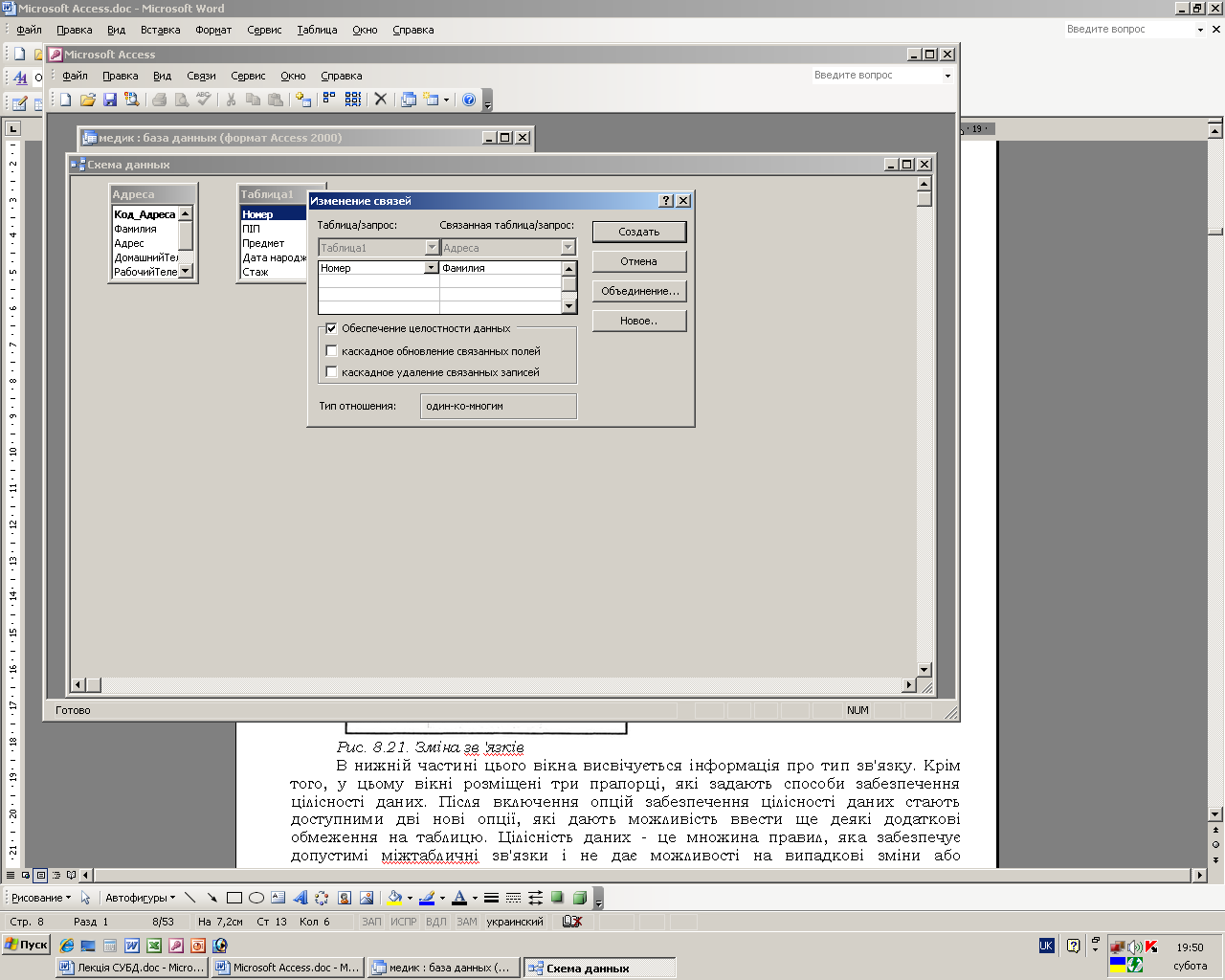Open the Формат menu in Word
Viewport: 1225px width, 980px height.
(213, 30)
